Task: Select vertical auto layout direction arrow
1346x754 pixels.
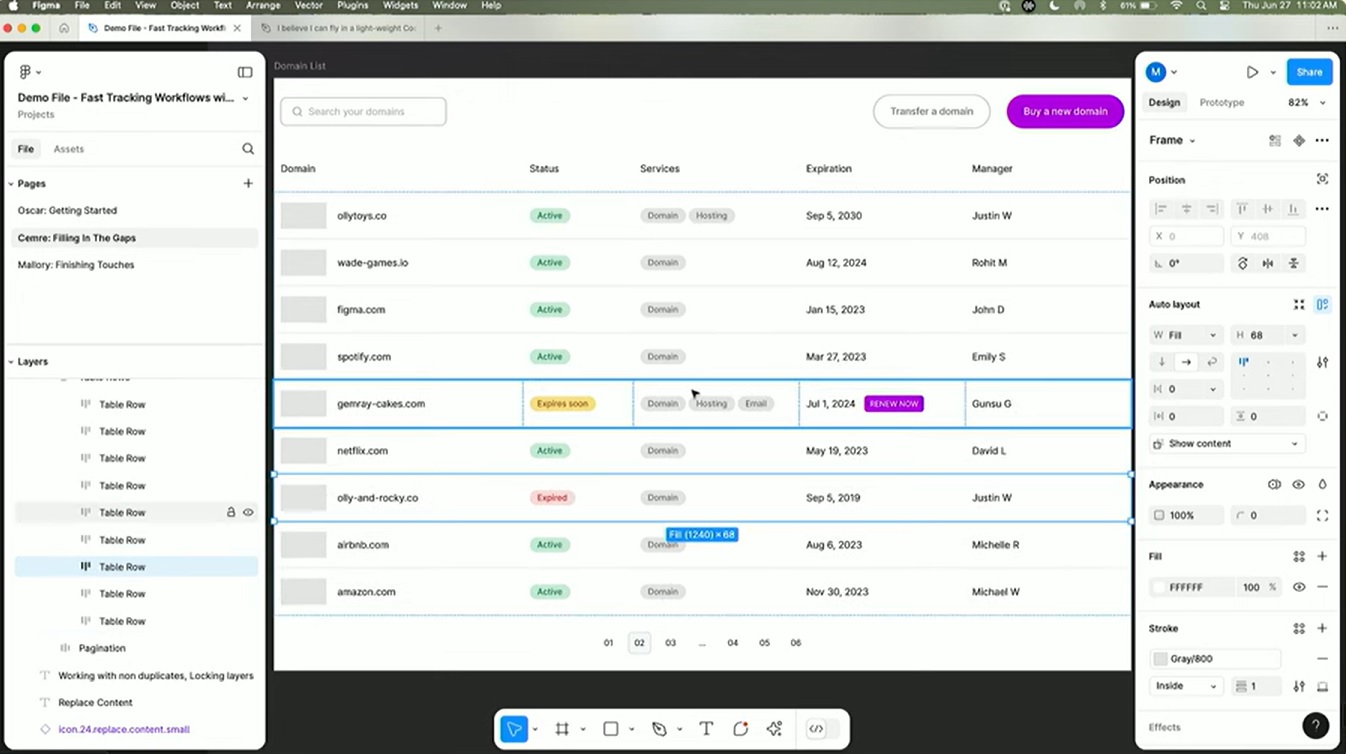Action: [1162, 362]
